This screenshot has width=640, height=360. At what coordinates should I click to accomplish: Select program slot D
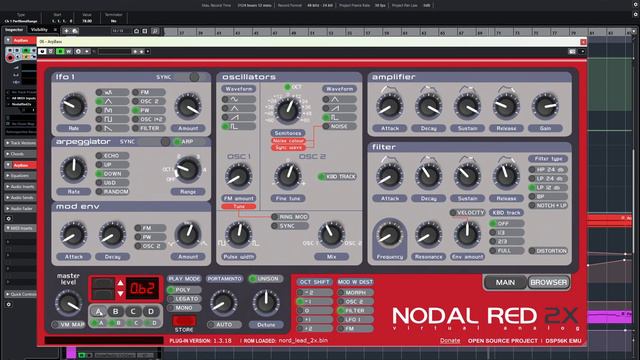pos(151,311)
